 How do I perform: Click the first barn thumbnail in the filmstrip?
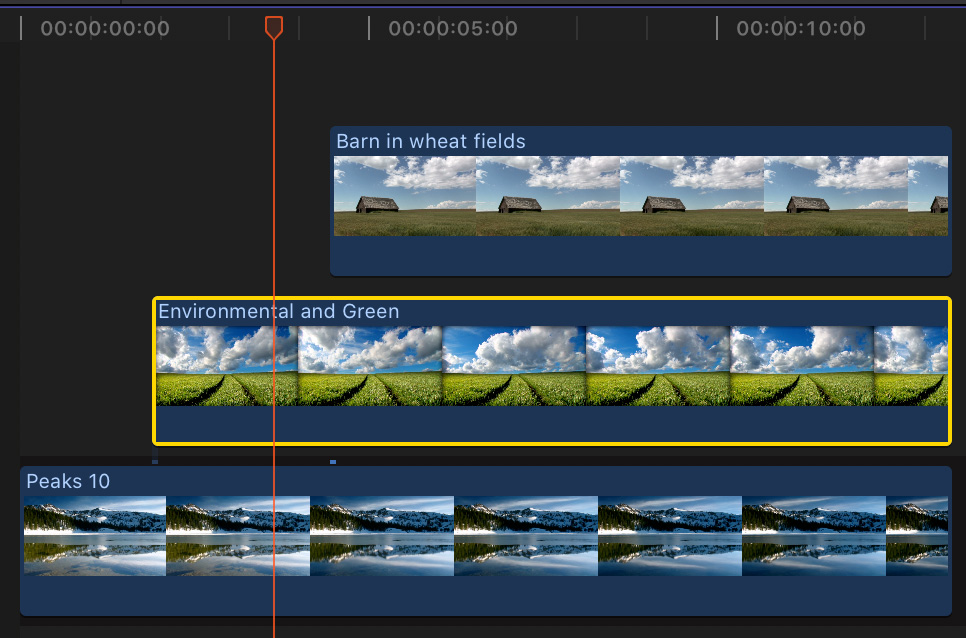(404, 196)
